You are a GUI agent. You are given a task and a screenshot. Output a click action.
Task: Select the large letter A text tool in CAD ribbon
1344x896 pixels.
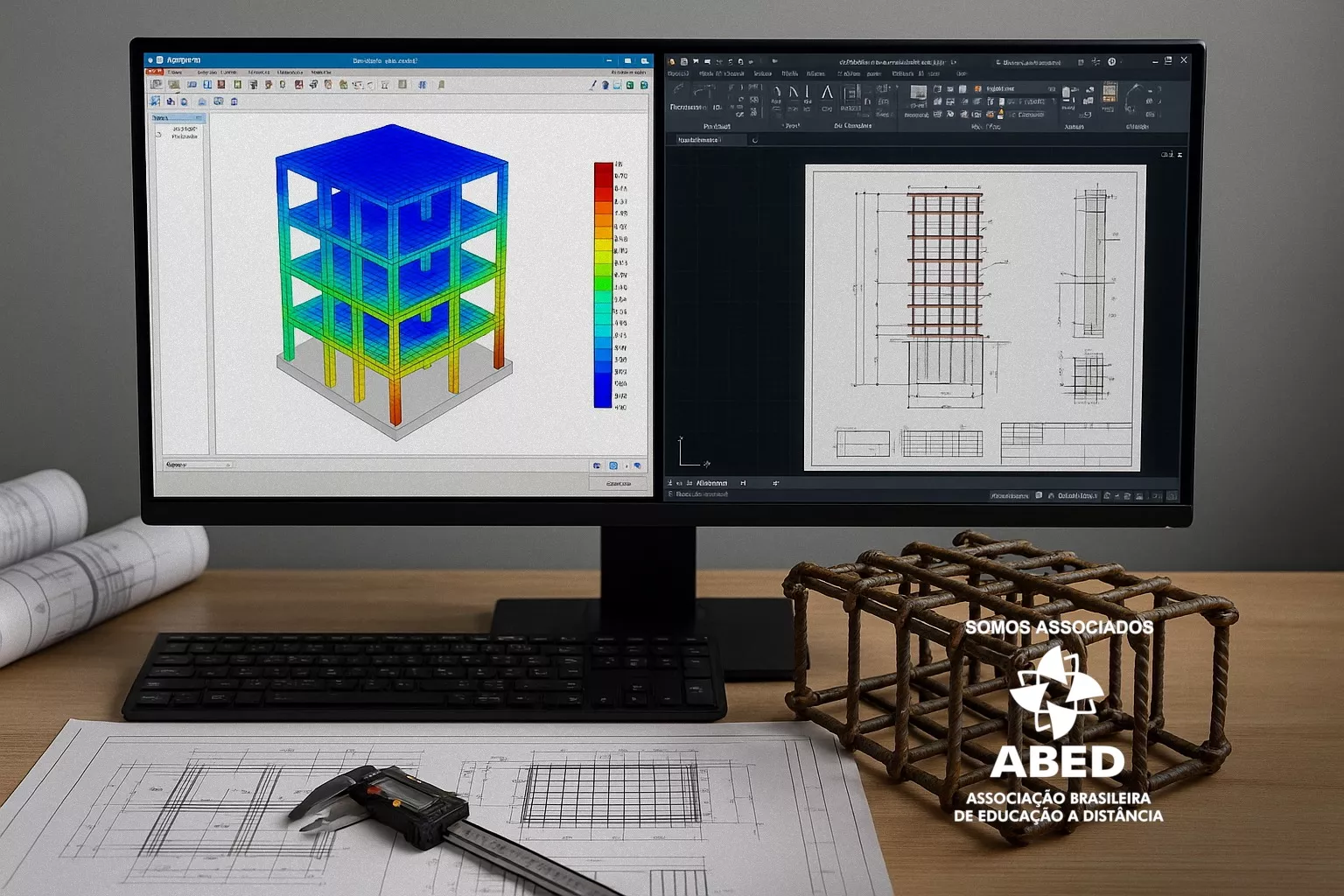827,92
